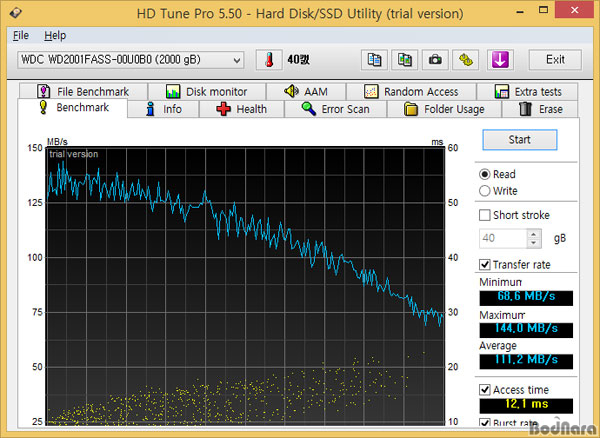Open the Error Scan tab

(336, 109)
